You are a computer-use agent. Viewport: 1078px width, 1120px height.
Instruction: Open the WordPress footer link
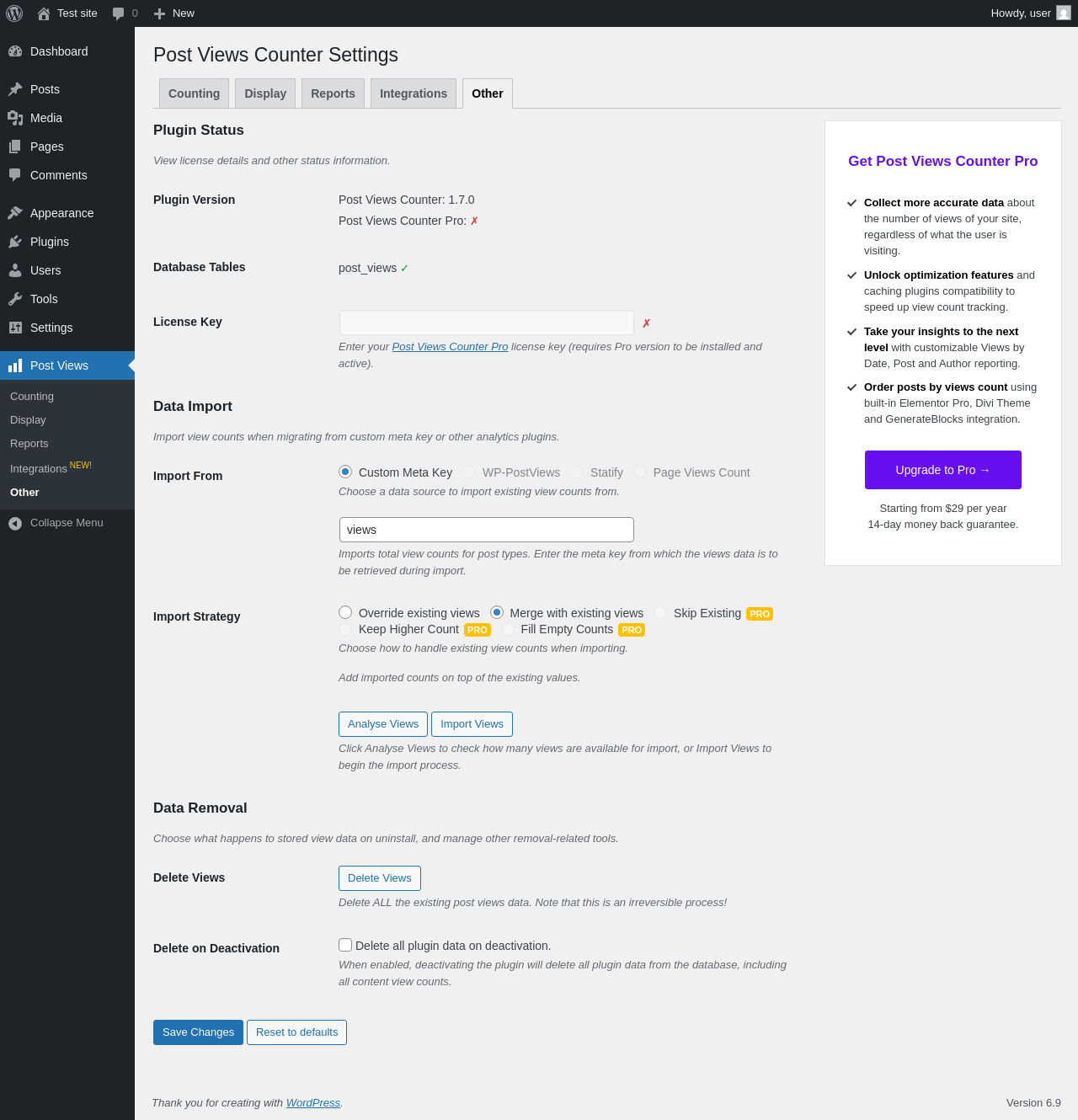[x=313, y=1103]
